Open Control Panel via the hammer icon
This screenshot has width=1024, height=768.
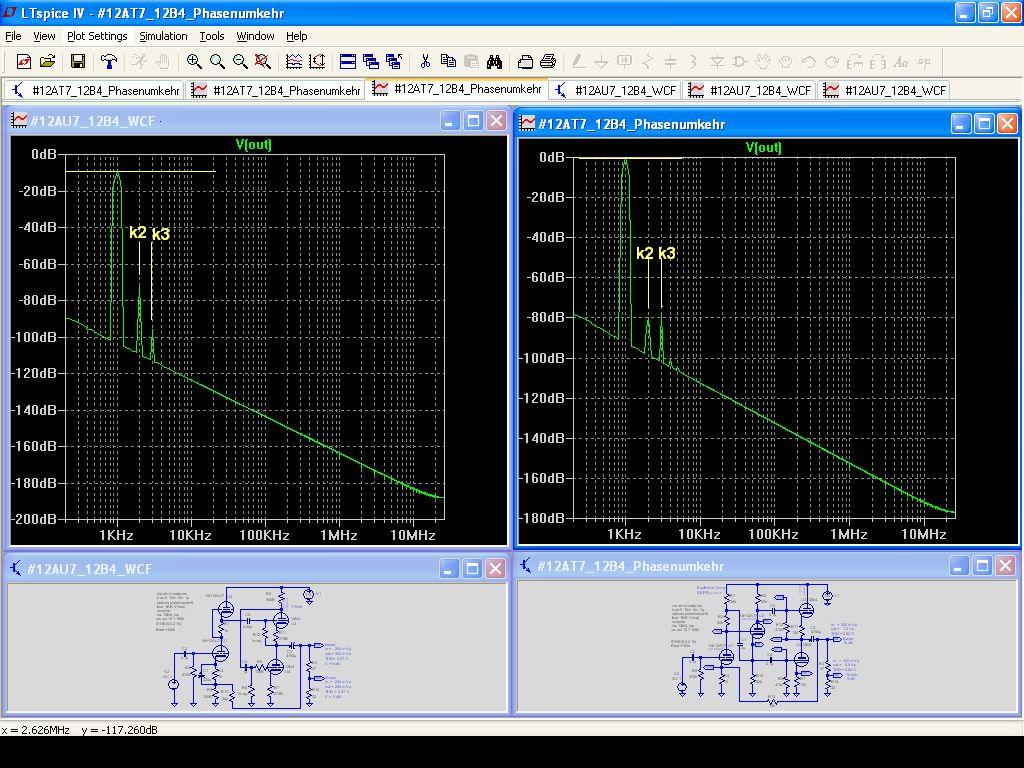coord(109,62)
